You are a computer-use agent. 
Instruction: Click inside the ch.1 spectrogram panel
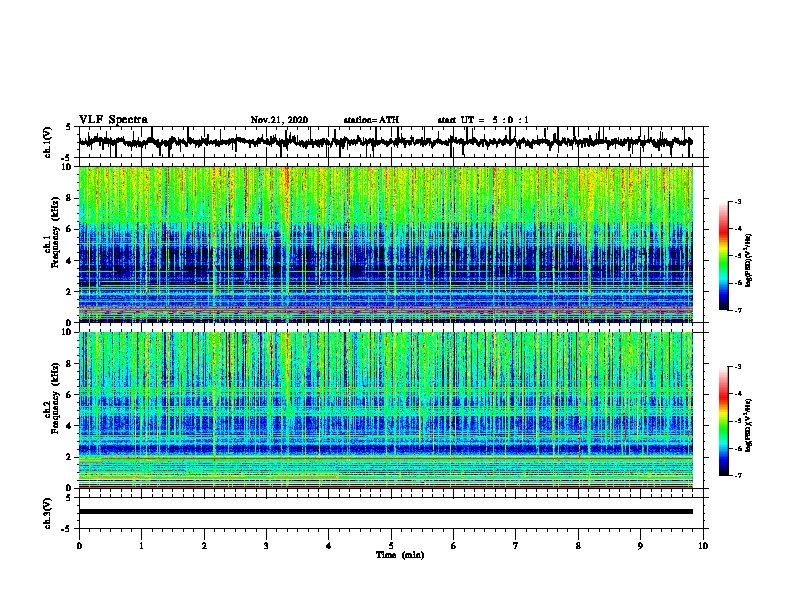pos(386,244)
